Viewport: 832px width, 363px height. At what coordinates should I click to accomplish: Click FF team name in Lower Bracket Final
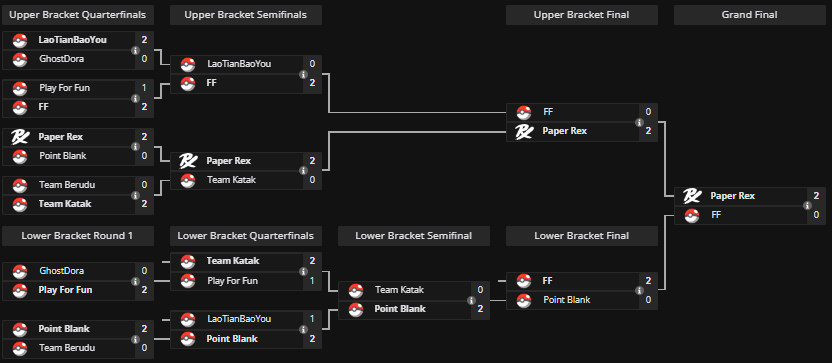tap(548, 281)
